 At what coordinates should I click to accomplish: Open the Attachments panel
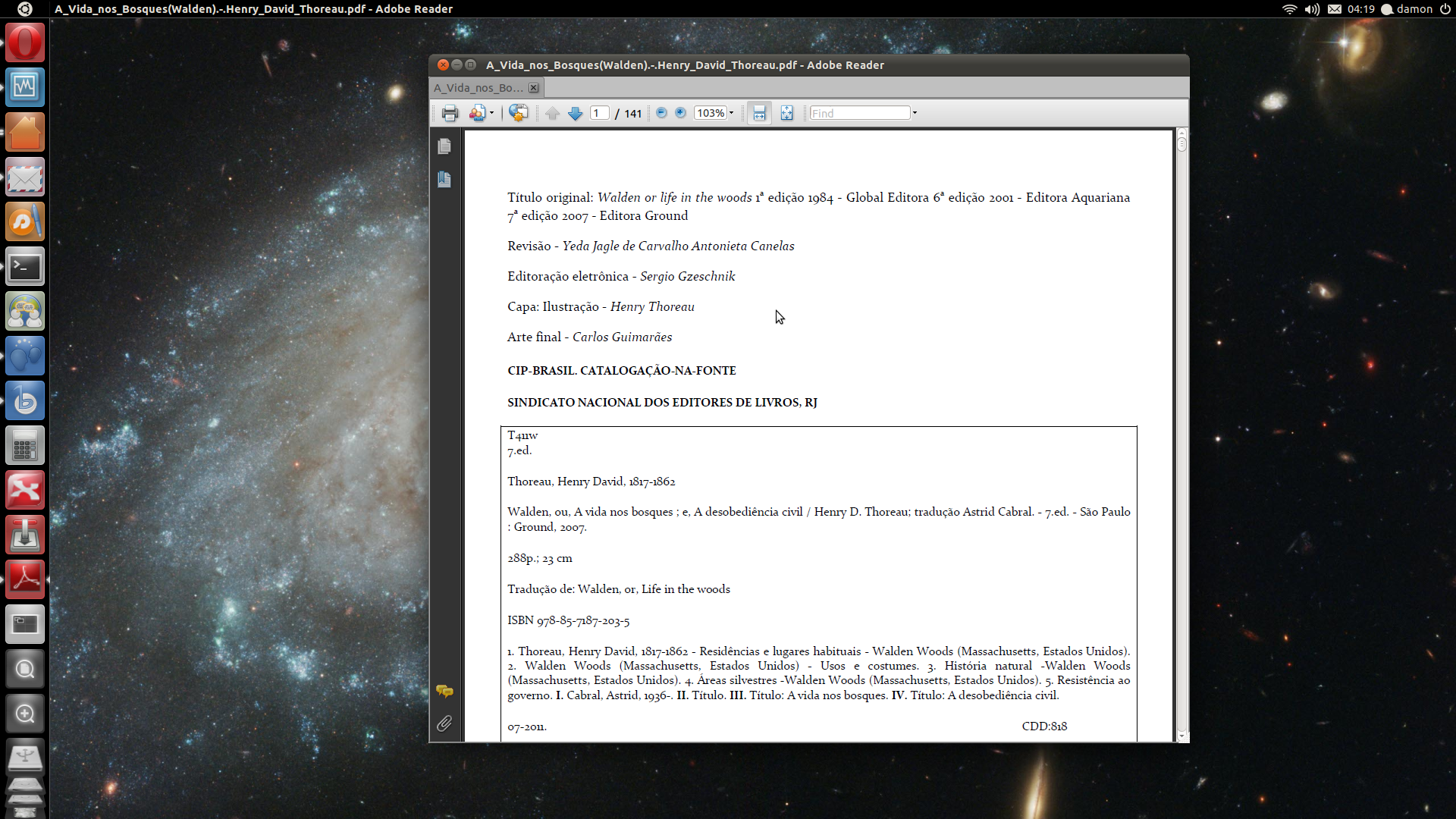click(x=444, y=724)
